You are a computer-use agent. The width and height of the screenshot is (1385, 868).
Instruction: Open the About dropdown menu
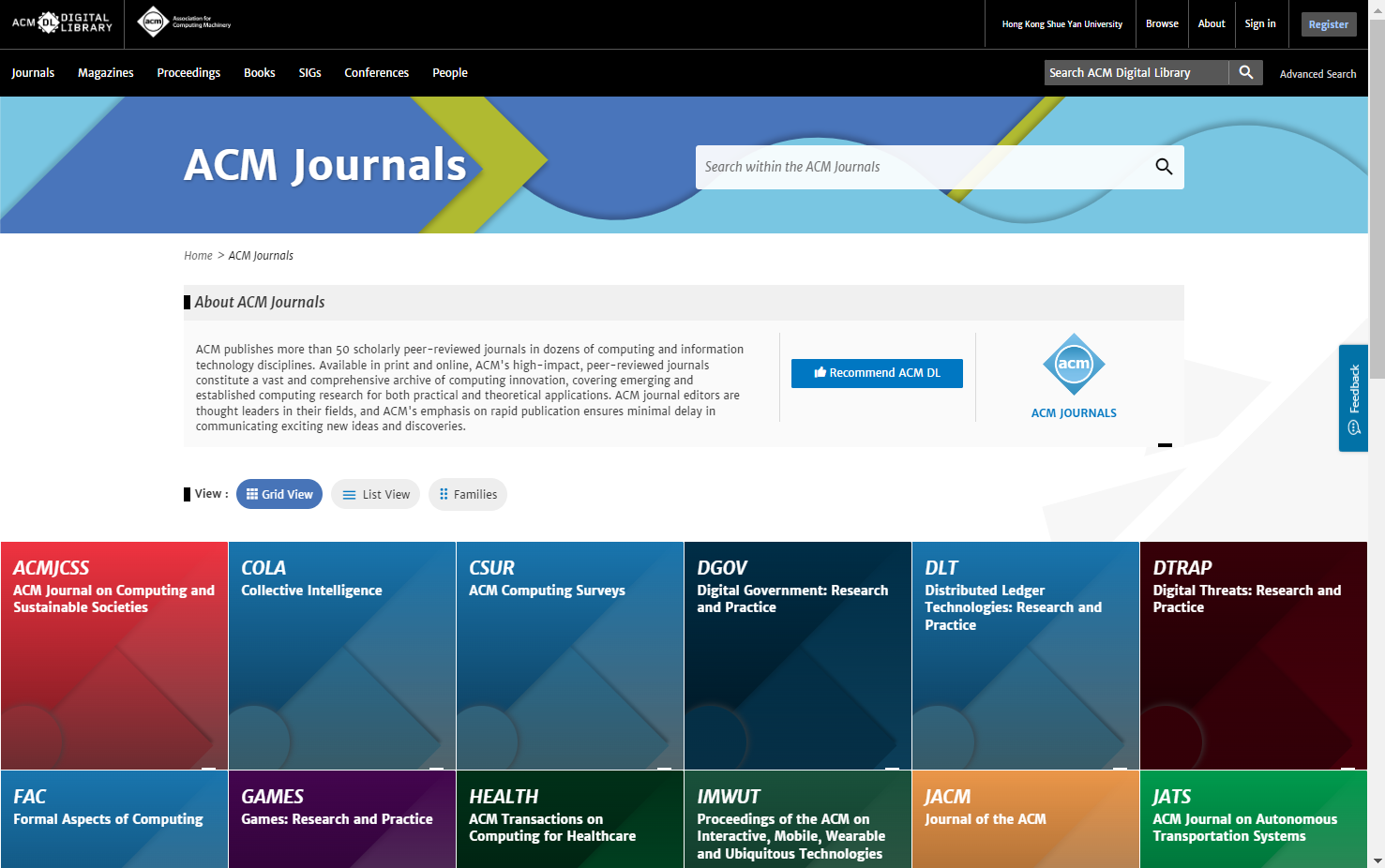pyautogui.click(x=1212, y=23)
